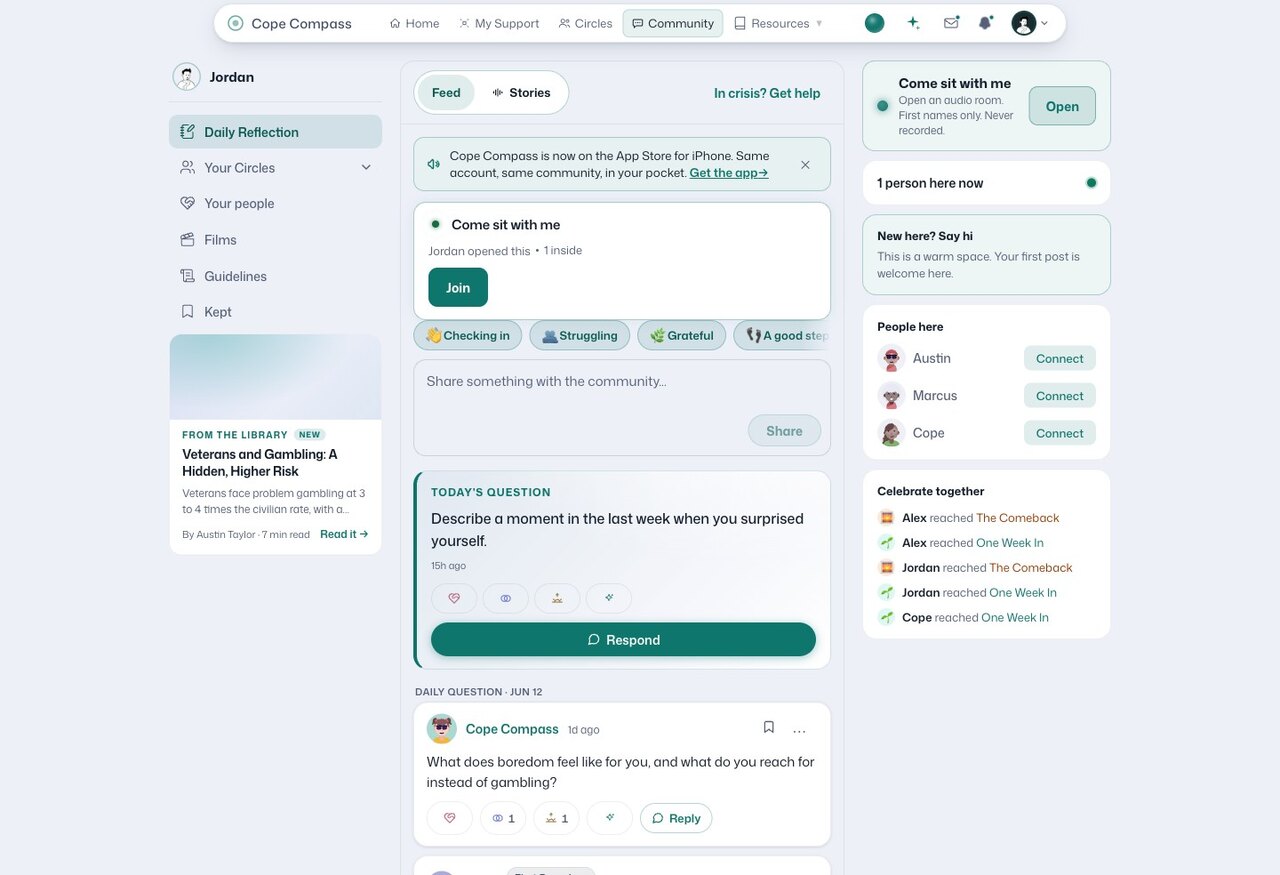Click the Read it link
Image resolution: width=1280 pixels, height=875 pixels.
(x=344, y=534)
